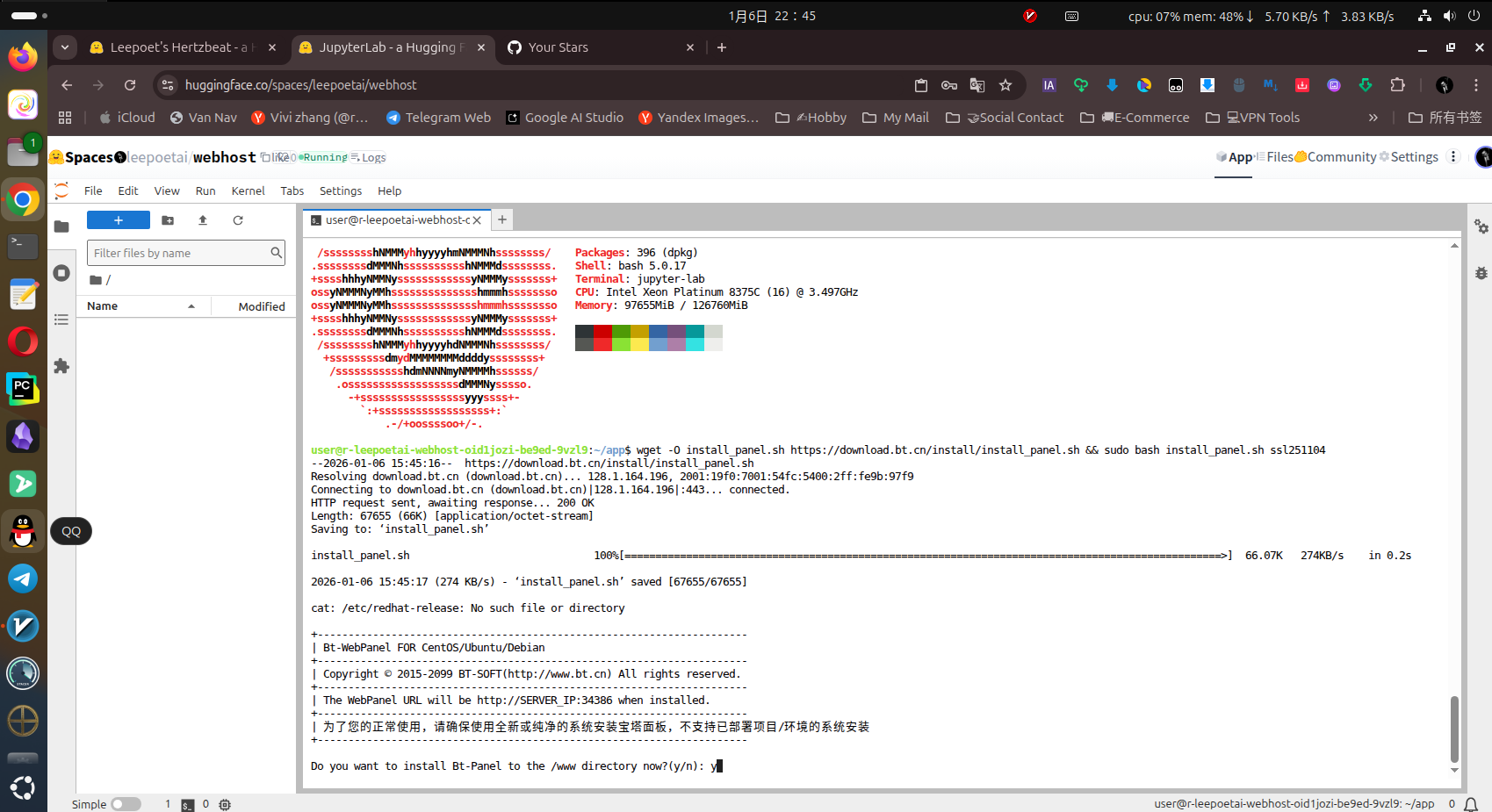
Task: Expand hidden bookmarks overflow chevron
Action: pos(1373,118)
